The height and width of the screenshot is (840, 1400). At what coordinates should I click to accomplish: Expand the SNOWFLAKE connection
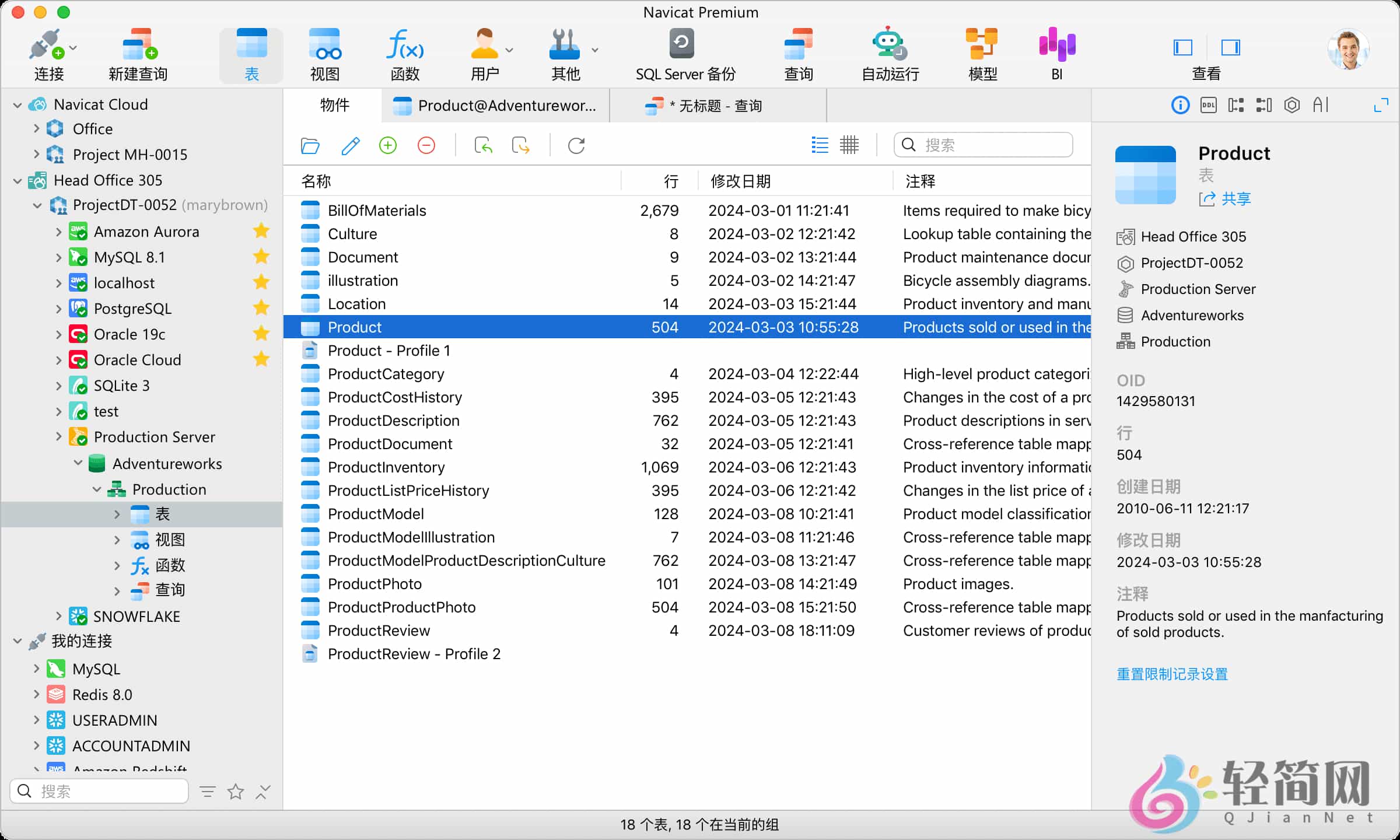click(x=59, y=615)
